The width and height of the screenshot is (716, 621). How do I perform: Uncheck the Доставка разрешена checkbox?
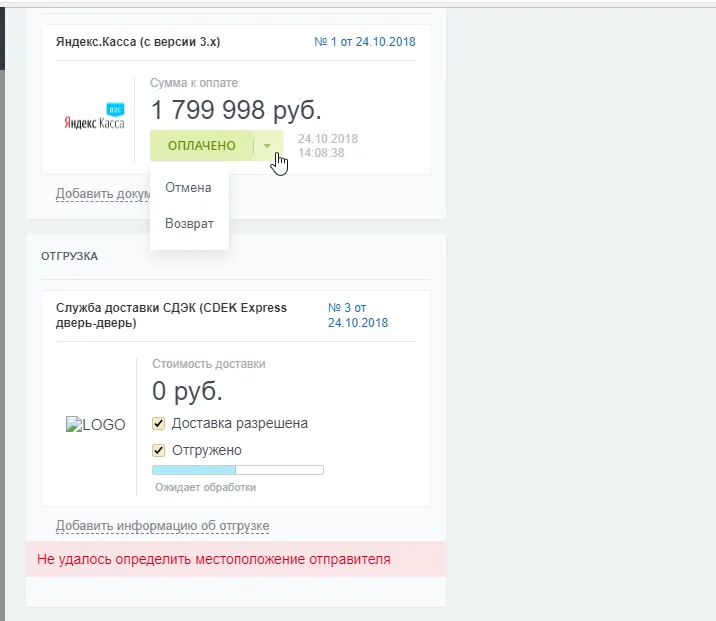pyautogui.click(x=158, y=424)
